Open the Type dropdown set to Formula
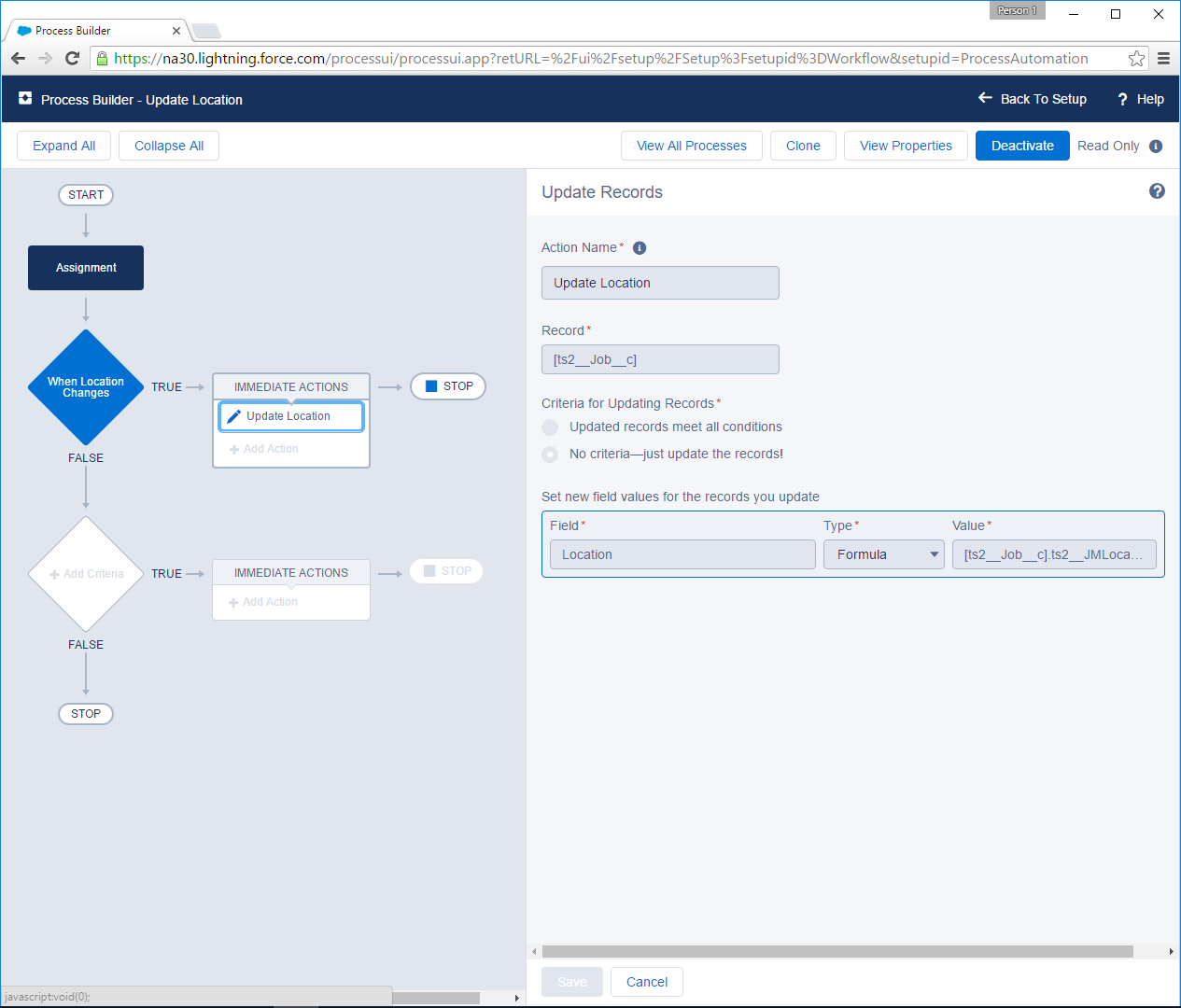The height and width of the screenshot is (1008, 1181). 883,554
